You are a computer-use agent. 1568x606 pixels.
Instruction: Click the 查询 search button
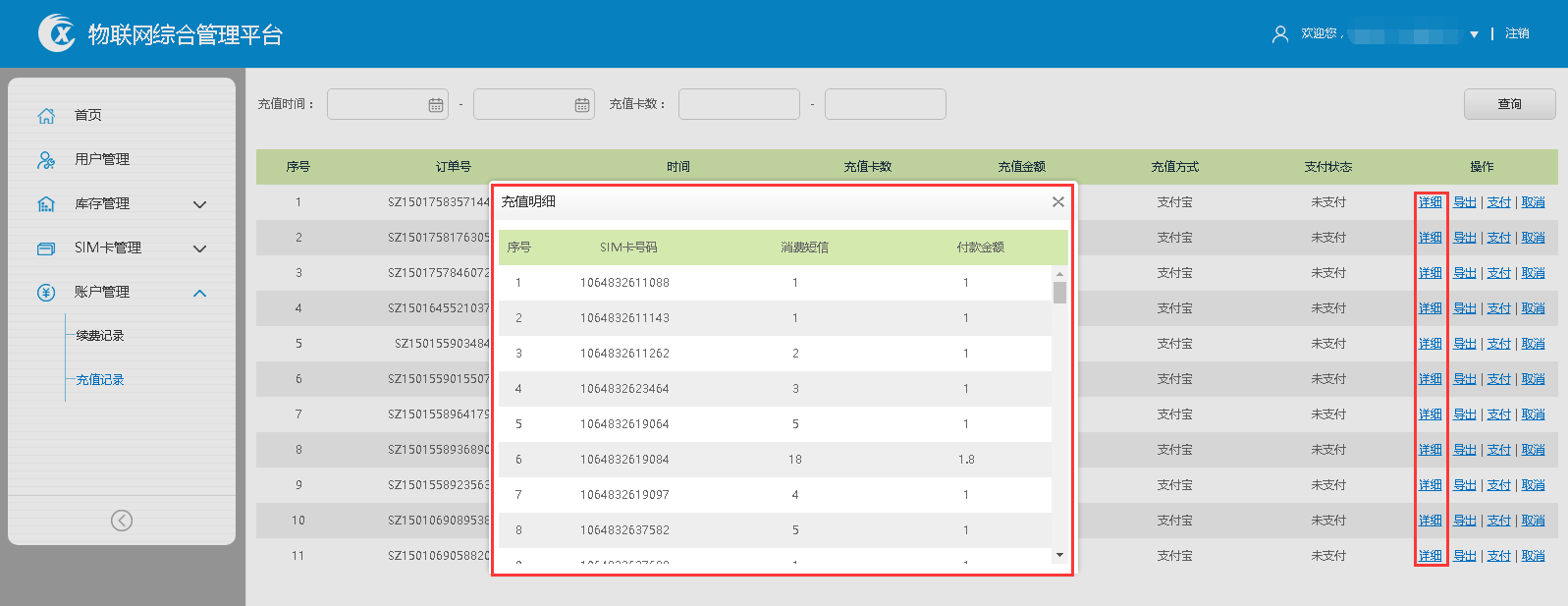pos(1509,104)
